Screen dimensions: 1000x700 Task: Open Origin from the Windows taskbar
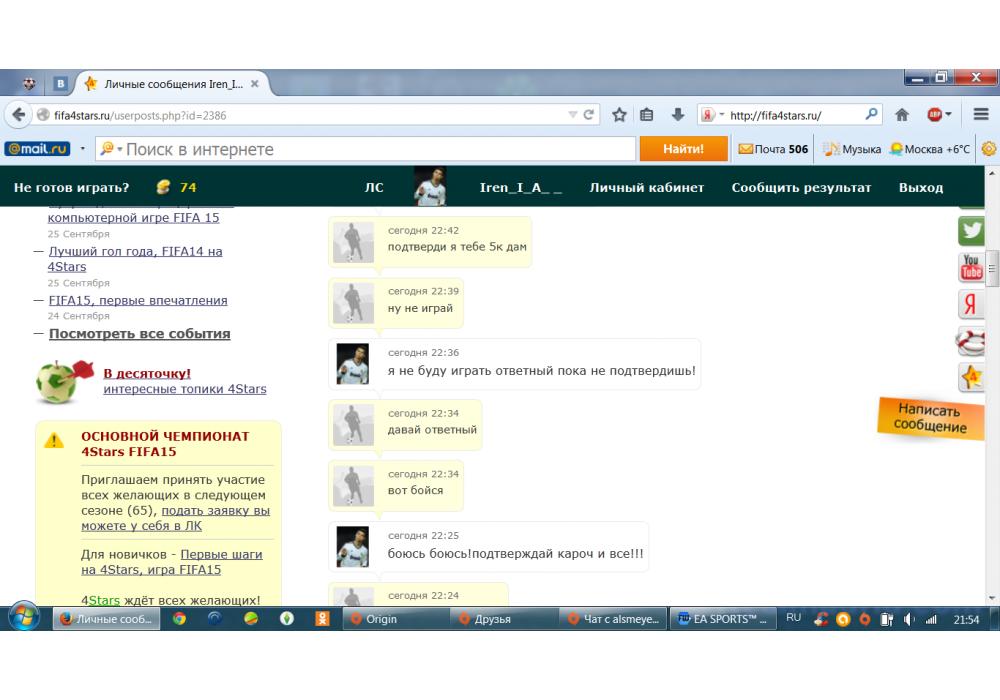click(385, 619)
